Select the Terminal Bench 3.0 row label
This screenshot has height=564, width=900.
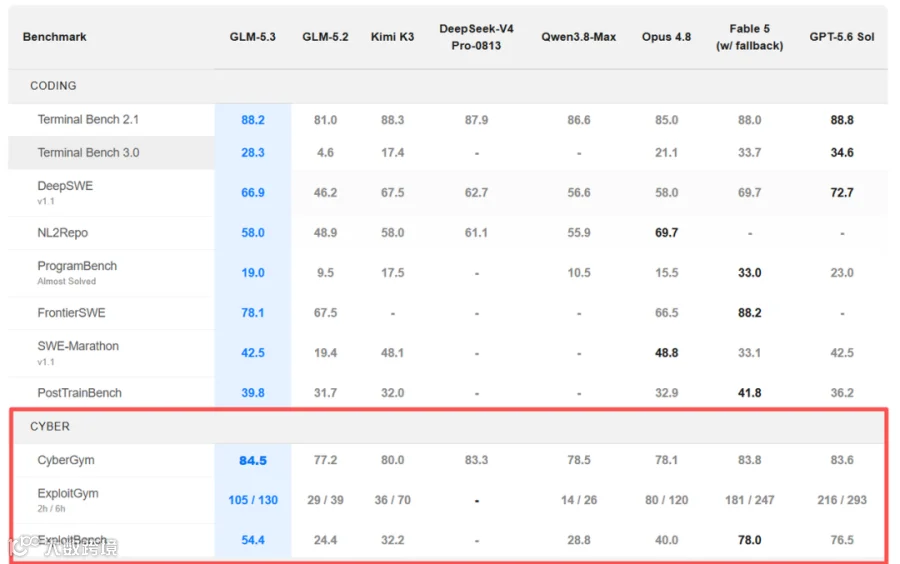point(88,153)
